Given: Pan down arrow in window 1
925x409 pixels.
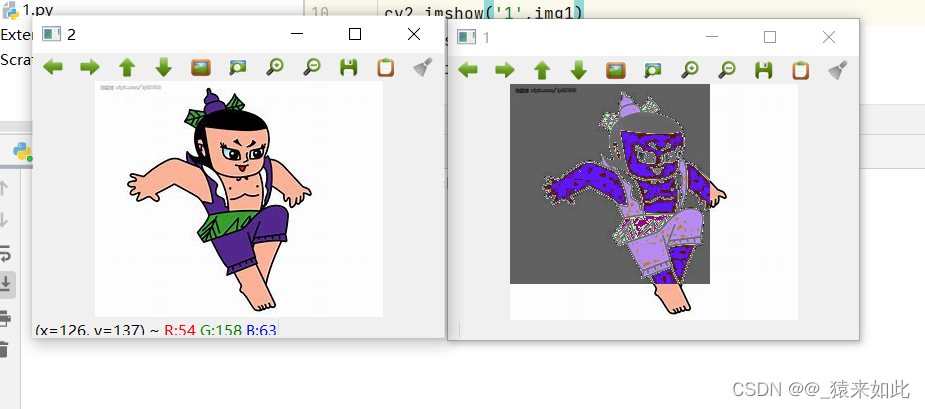Looking at the screenshot, I should (579, 70).
